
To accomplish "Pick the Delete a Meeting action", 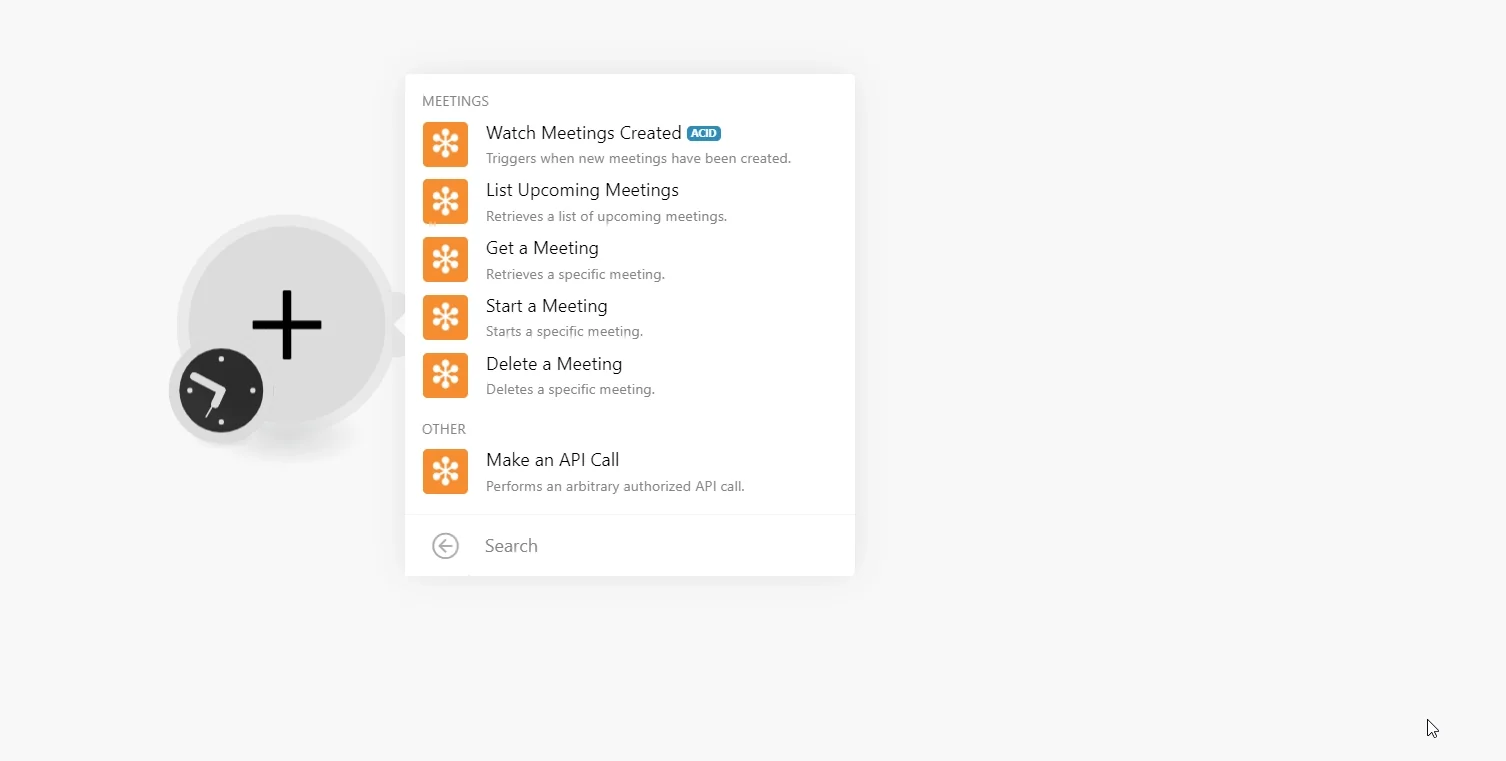I will tap(630, 375).
